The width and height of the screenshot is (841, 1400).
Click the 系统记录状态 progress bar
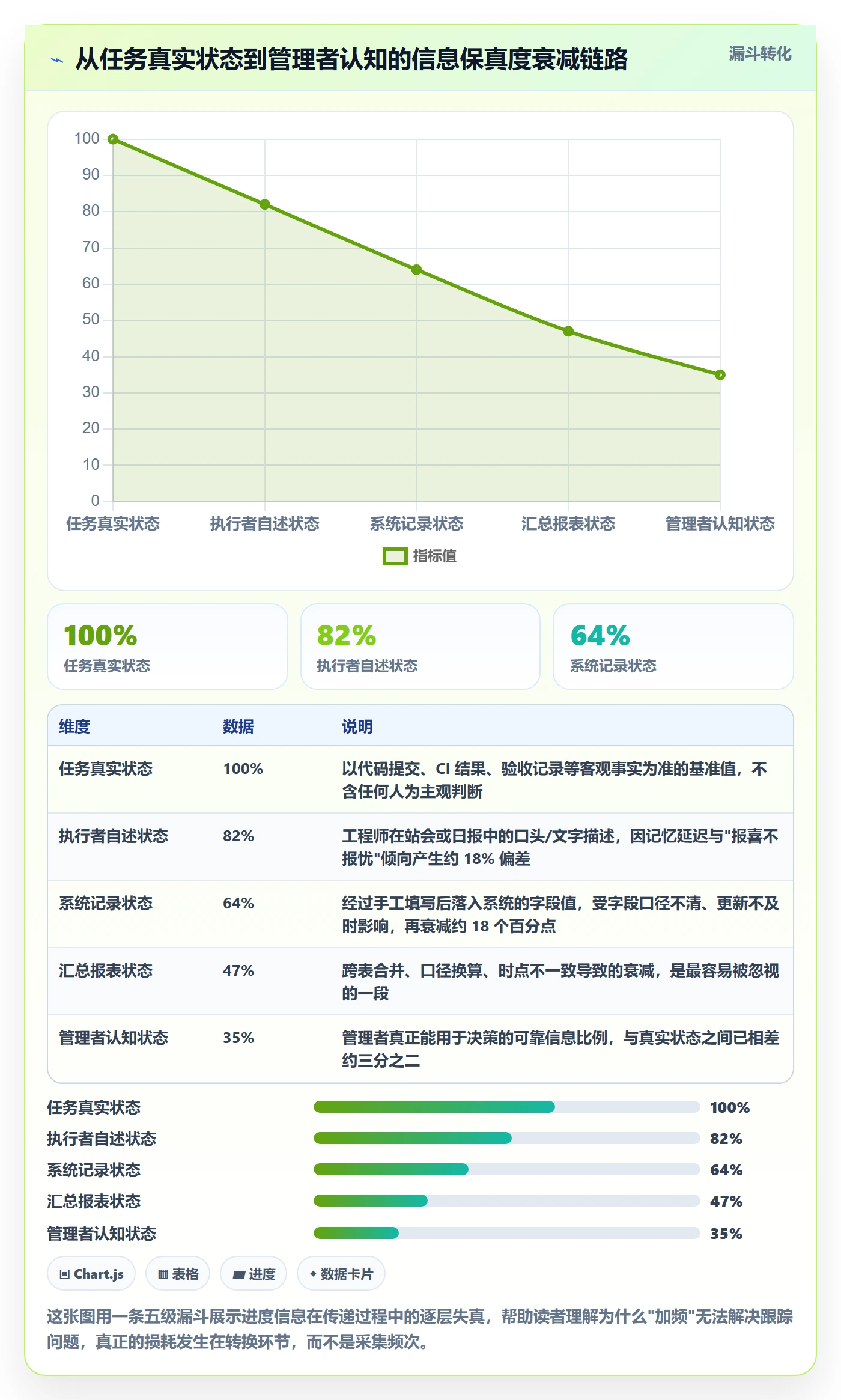click(x=506, y=1169)
